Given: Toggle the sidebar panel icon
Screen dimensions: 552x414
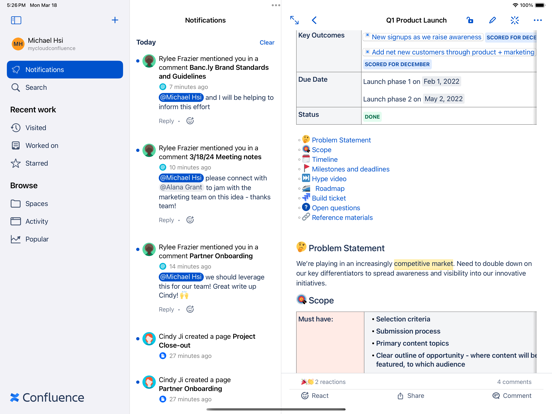Looking at the screenshot, I should click(16, 20).
